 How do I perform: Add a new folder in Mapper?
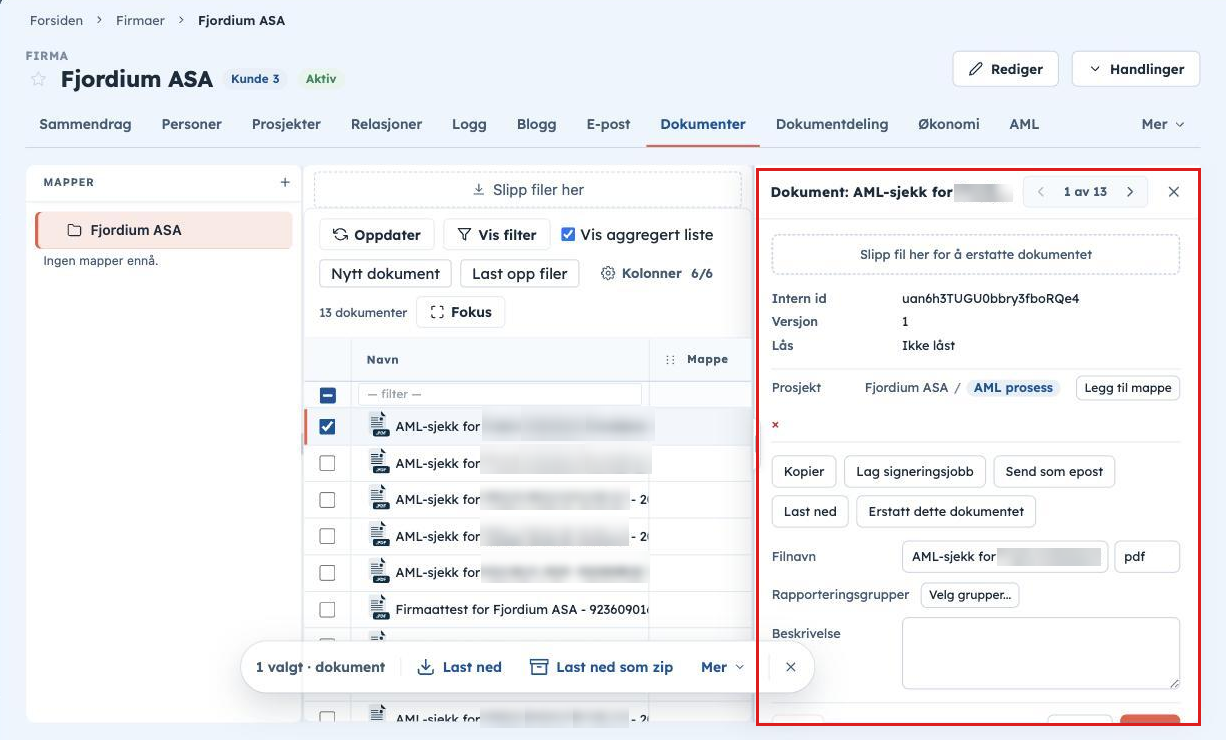[x=285, y=182]
